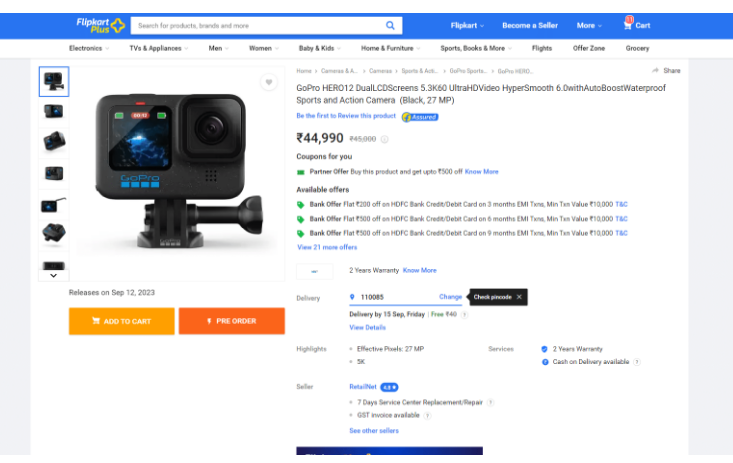Screen dimensions: 733x463
Task: Open View Details under delivery
Action: coord(367,328)
